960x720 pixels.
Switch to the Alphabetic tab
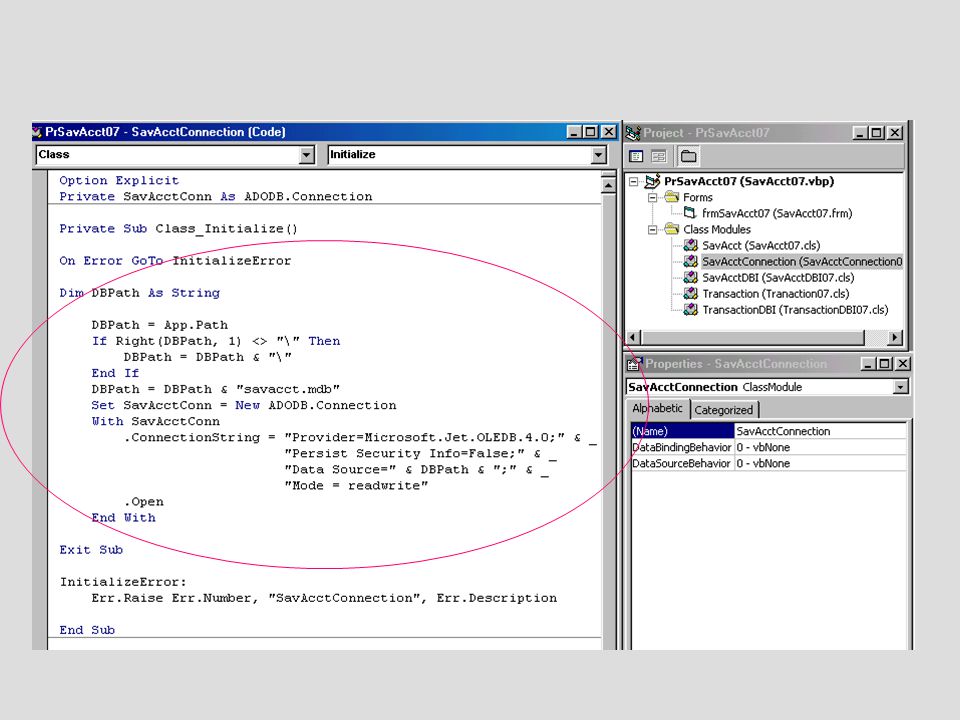pos(658,408)
